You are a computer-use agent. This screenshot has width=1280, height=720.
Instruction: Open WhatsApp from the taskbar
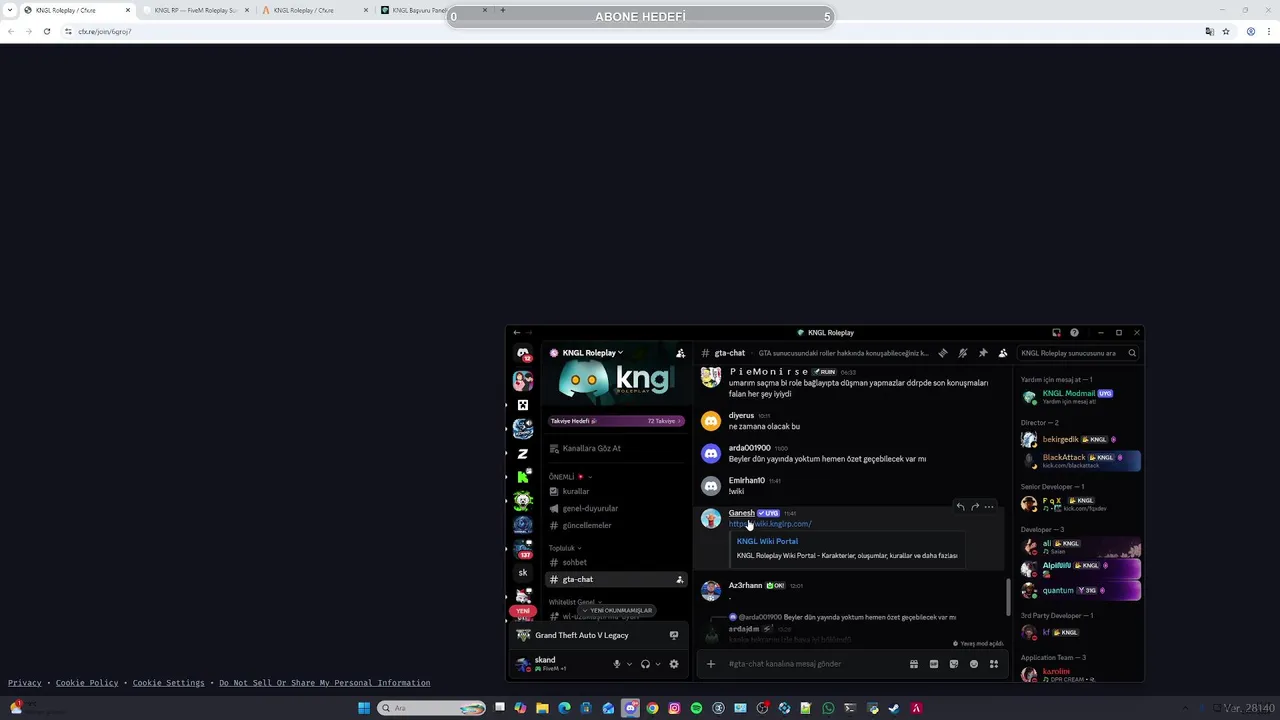[828, 708]
